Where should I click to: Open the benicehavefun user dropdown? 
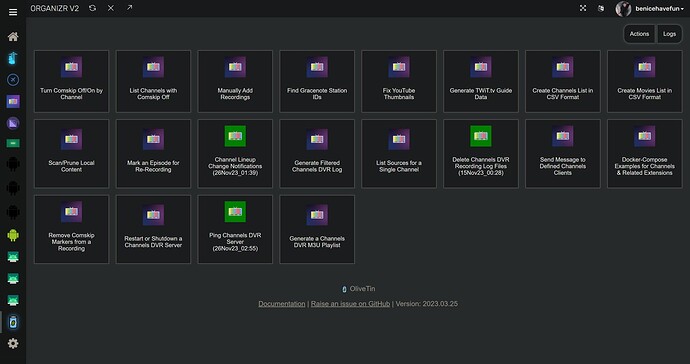pos(659,8)
